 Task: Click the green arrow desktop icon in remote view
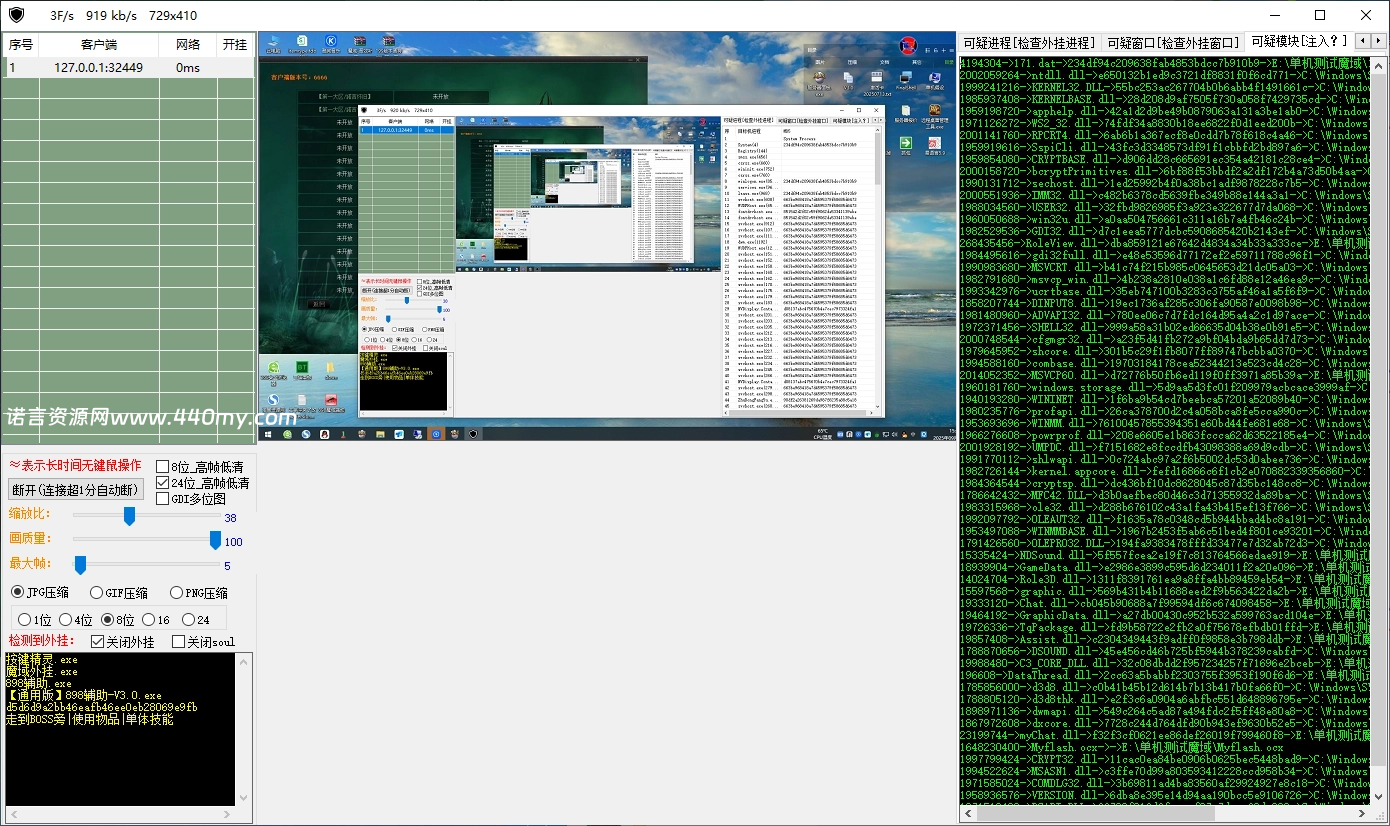[906, 144]
